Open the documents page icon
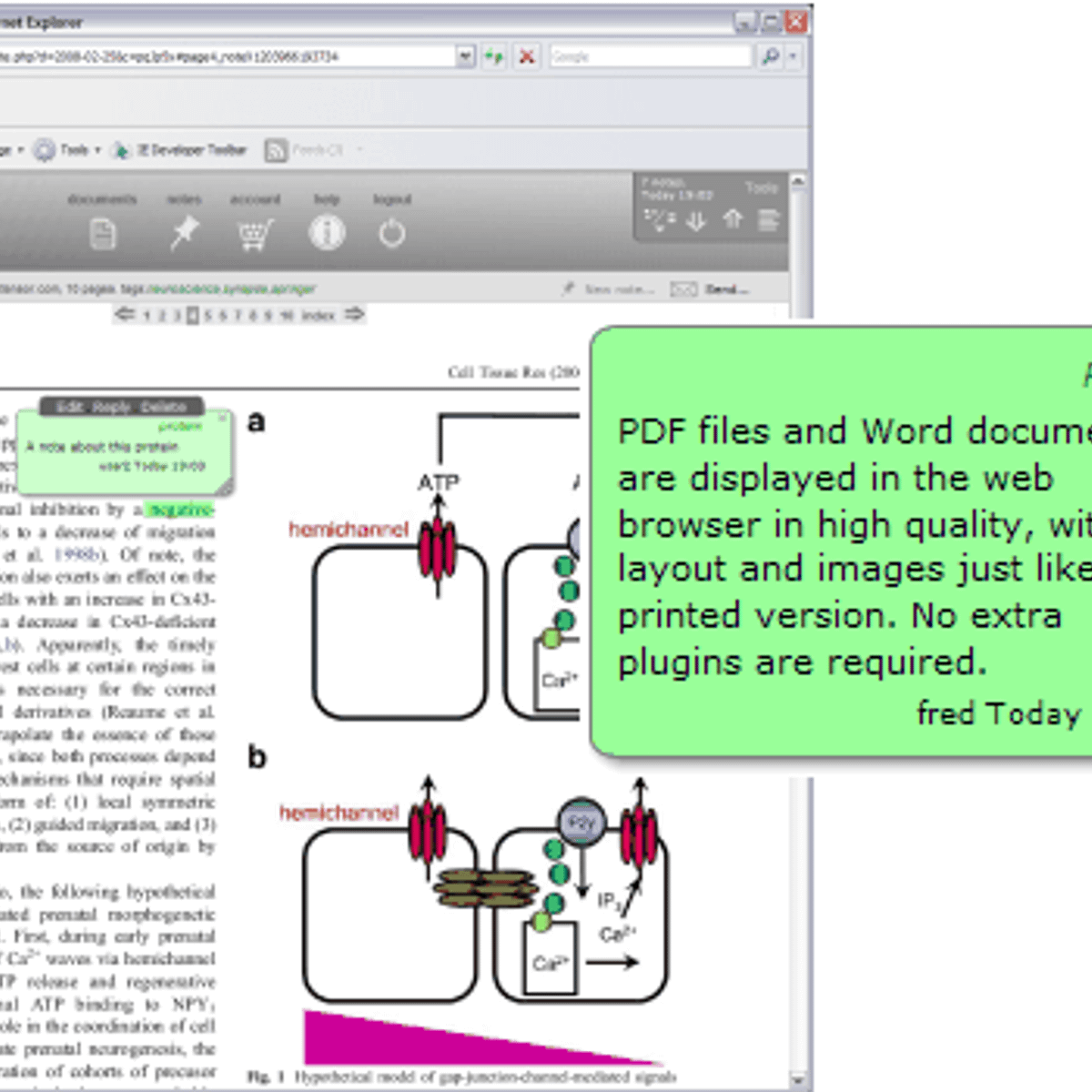 (x=103, y=235)
